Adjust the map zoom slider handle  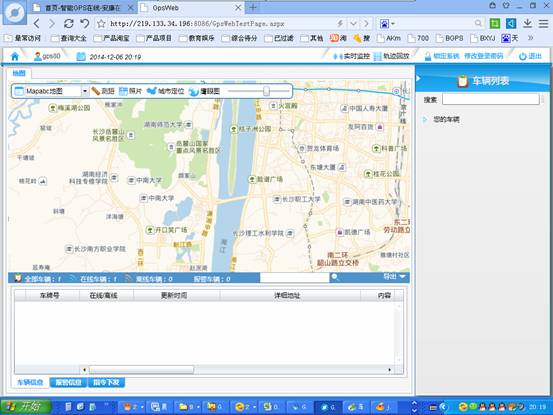click(x=266, y=91)
